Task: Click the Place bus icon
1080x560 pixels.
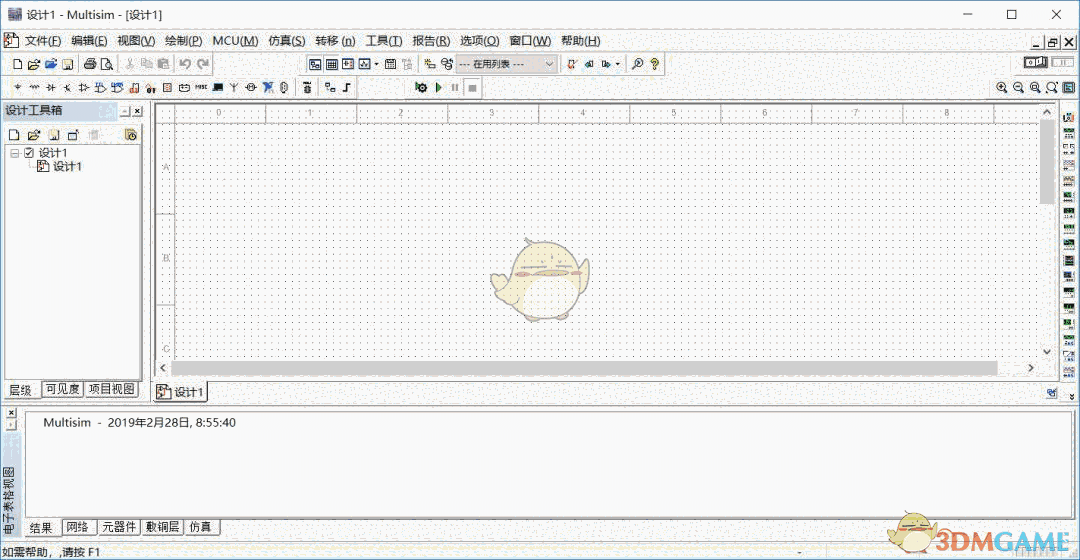Action: (346, 87)
